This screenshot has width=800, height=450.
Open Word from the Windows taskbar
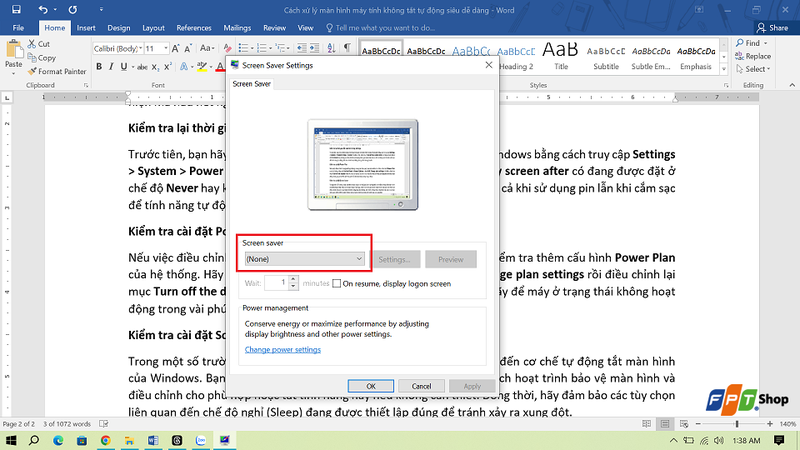153,440
